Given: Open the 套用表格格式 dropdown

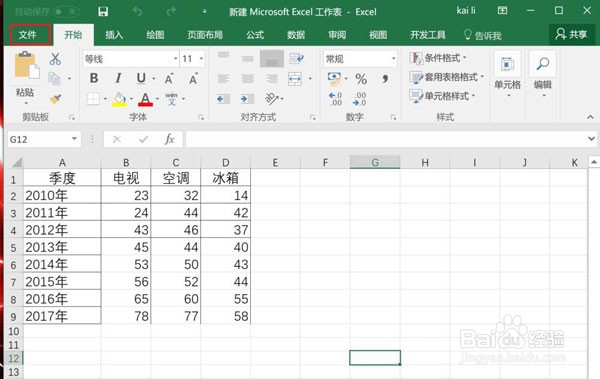Looking at the screenshot, I should [x=446, y=77].
